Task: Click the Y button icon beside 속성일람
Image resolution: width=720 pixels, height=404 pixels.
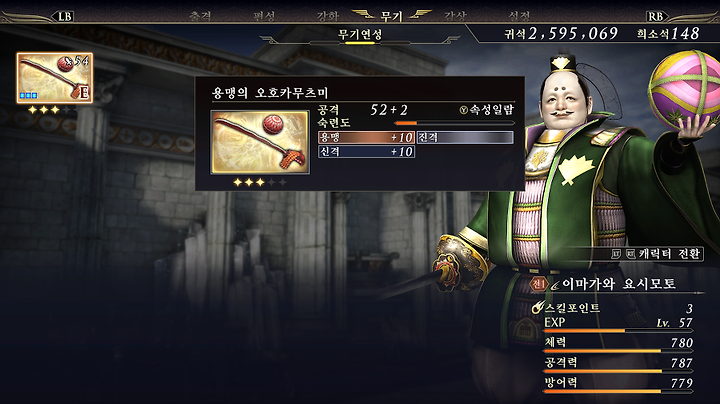Action: (463, 110)
